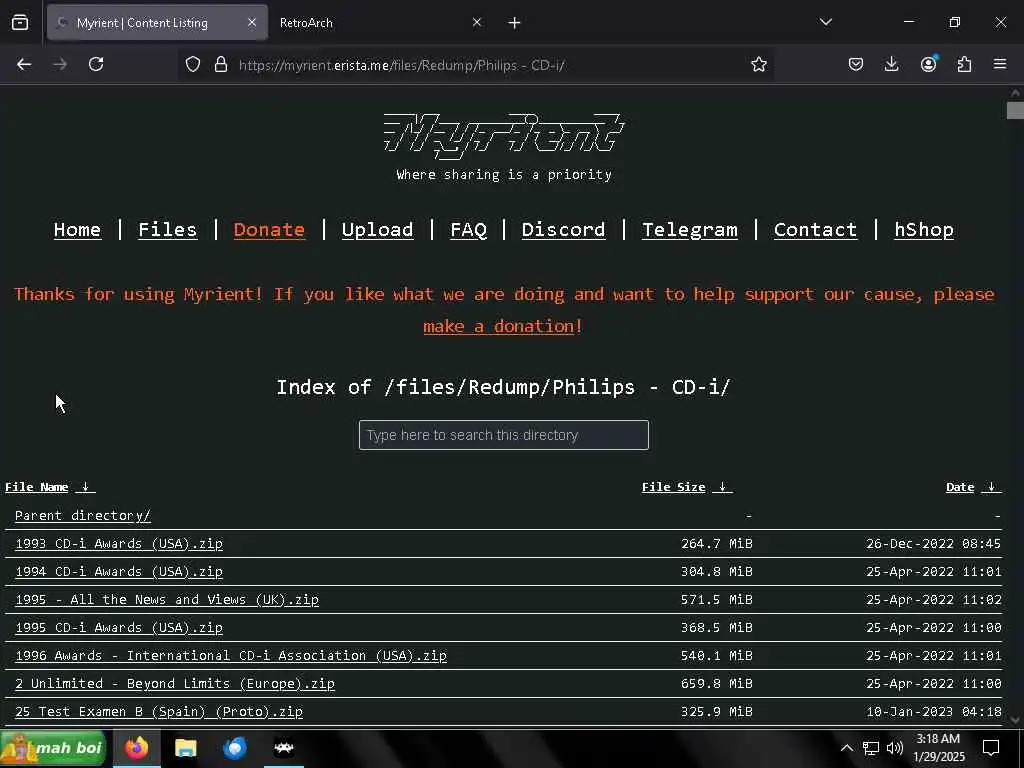Viewport: 1024px width, 768px height.
Task: Open the Contact link
Action: pos(815,229)
